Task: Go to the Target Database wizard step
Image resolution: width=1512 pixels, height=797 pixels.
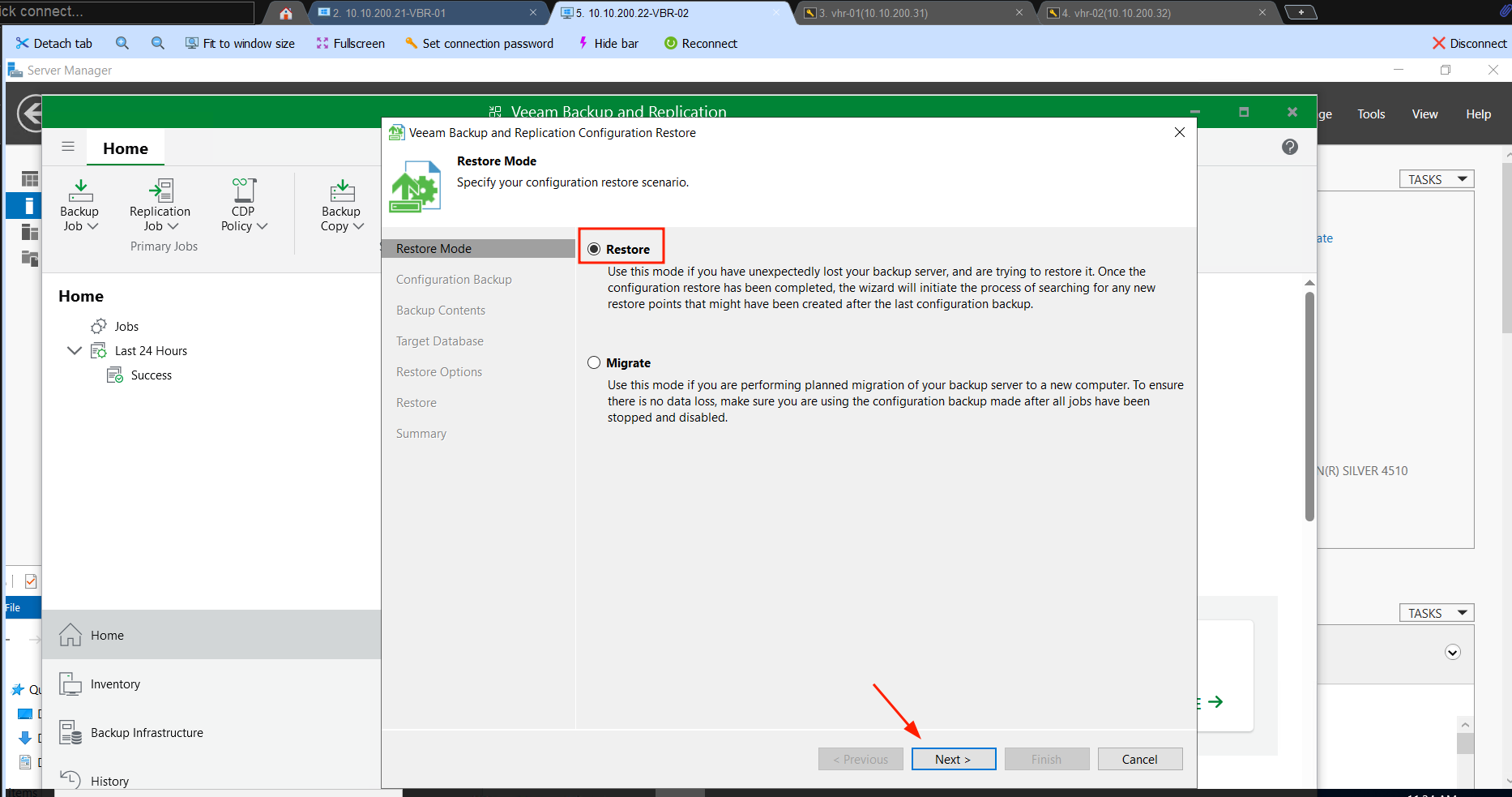Action: (440, 341)
